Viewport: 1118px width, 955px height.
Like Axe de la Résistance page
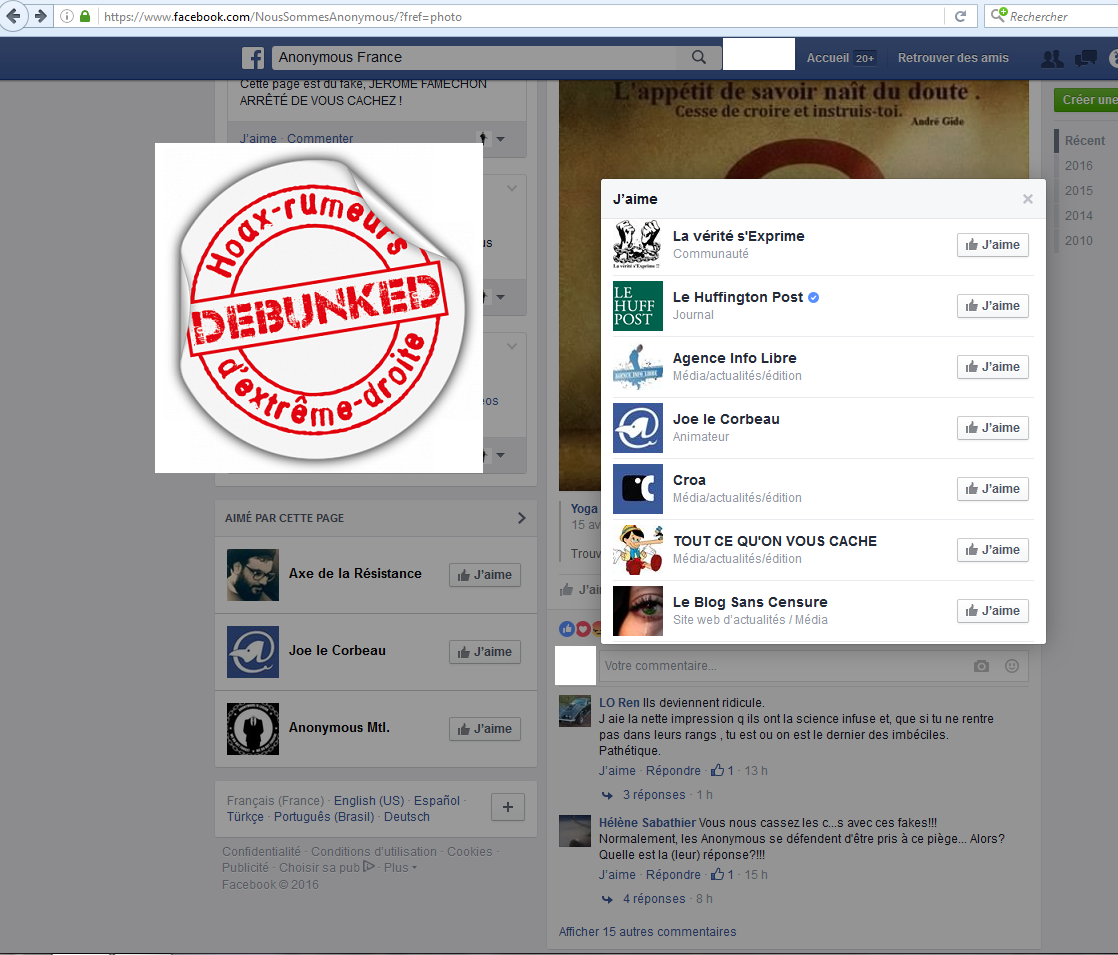click(485, 575)
